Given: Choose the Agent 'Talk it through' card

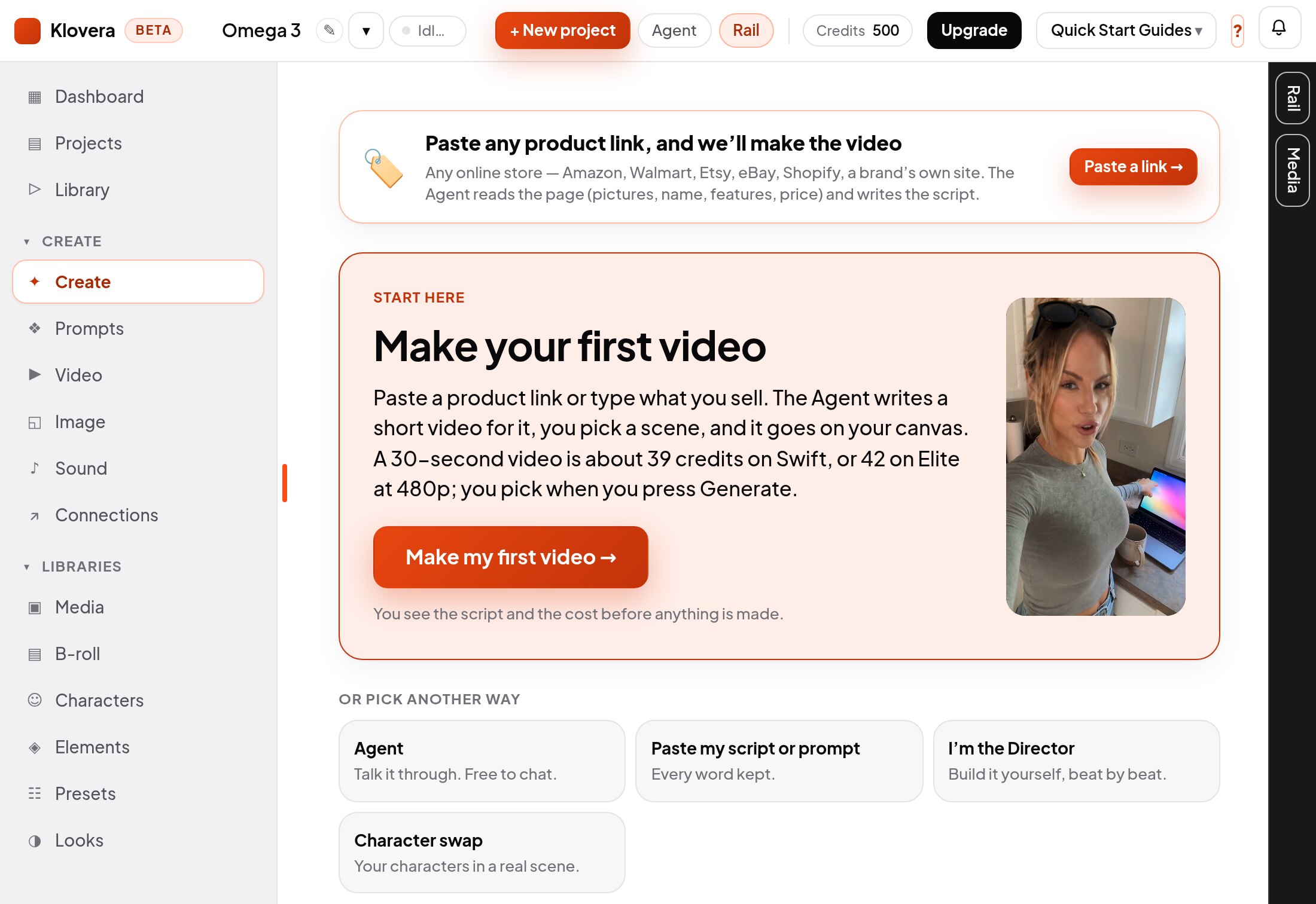Looking at the screenshot, I should click(482, 761).
